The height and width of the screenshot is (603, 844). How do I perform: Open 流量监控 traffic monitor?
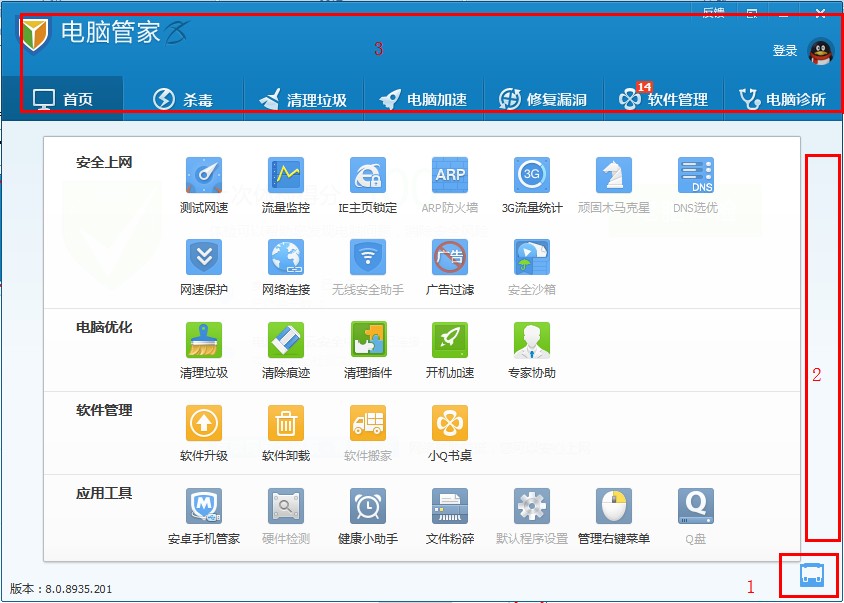pyautogui.click(x=286, y=186)
